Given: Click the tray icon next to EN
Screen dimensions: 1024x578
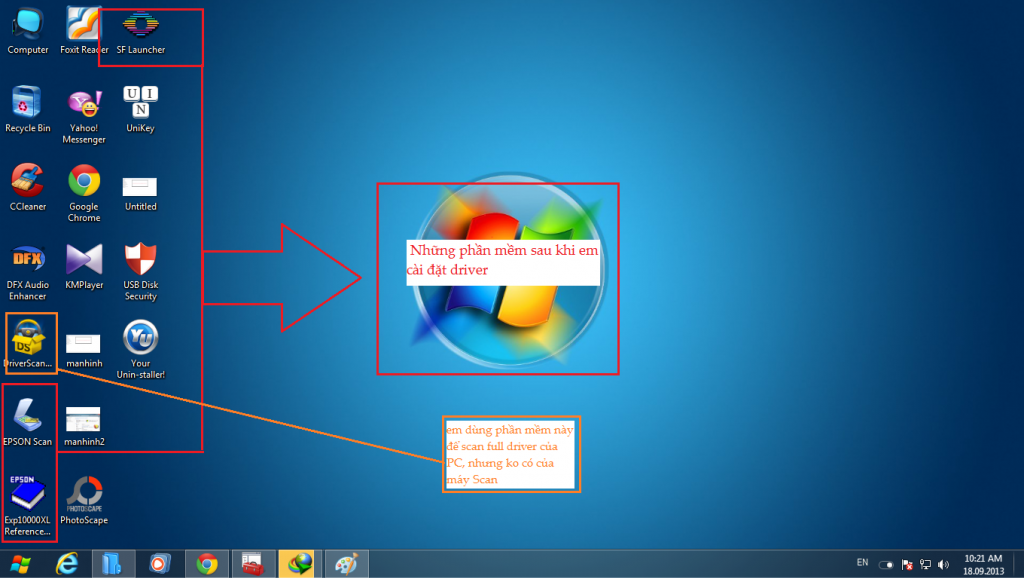Looking at the screenshot, I should click(x=886, y=565).
